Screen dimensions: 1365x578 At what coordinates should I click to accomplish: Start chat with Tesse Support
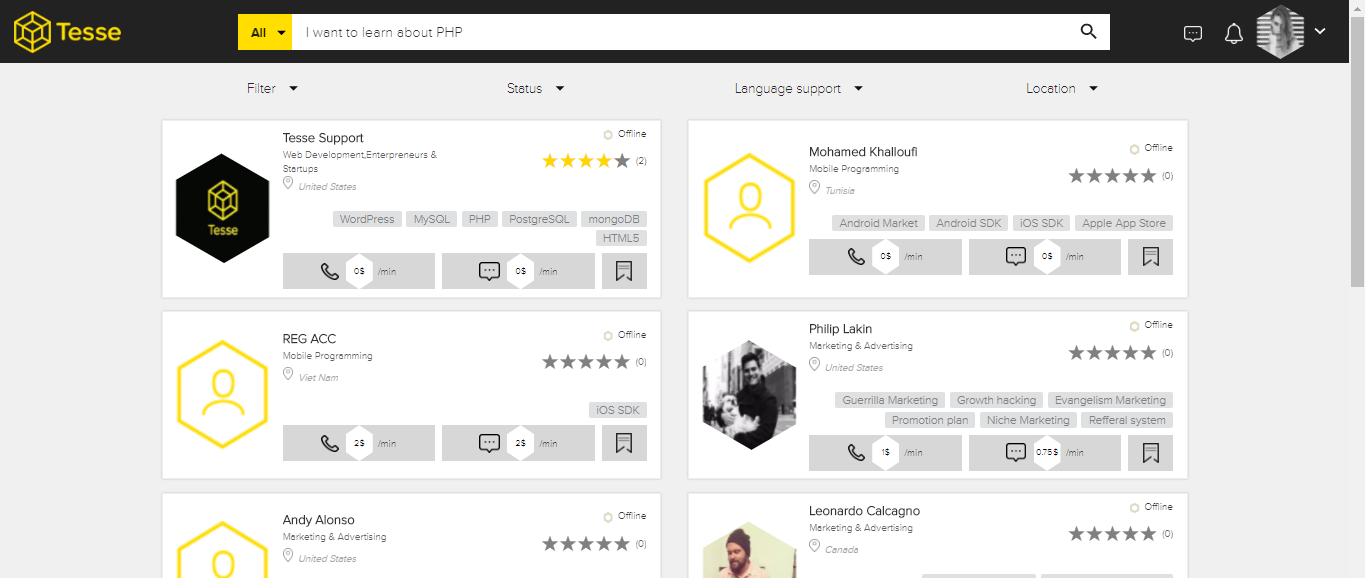click(518, 271)
